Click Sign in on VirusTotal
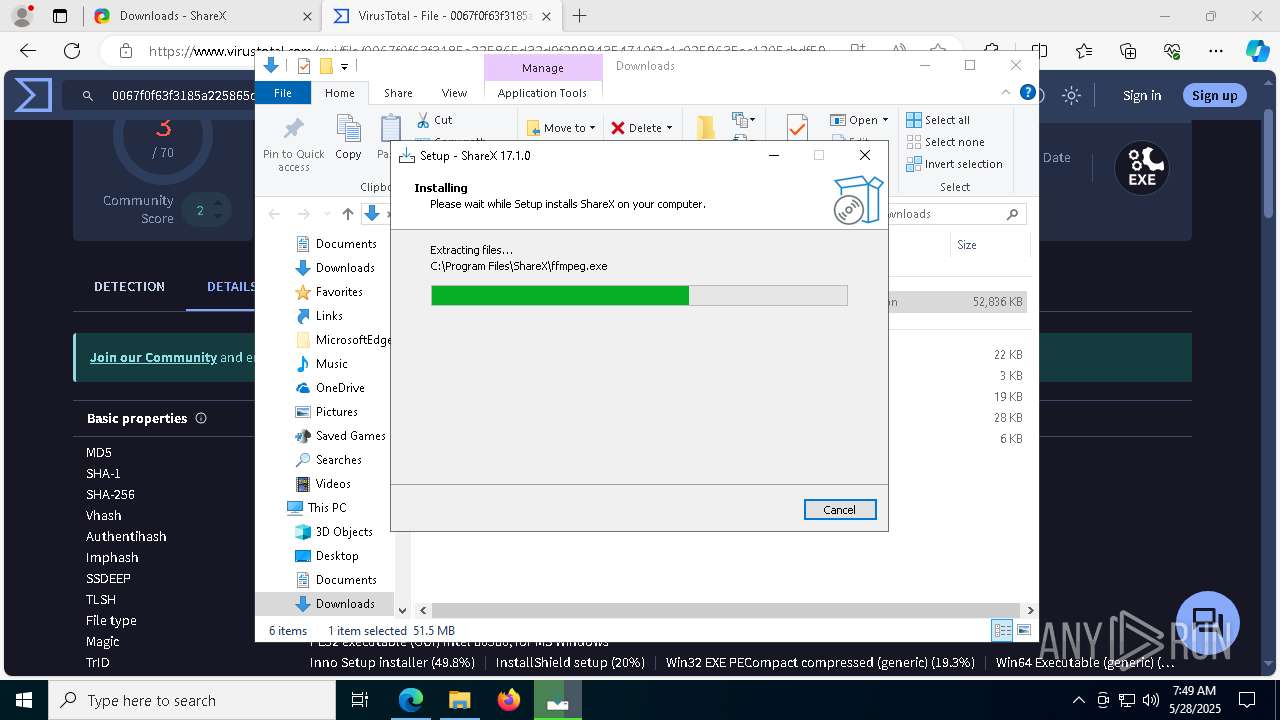 pyautogui.click(x=1142, y=95)
